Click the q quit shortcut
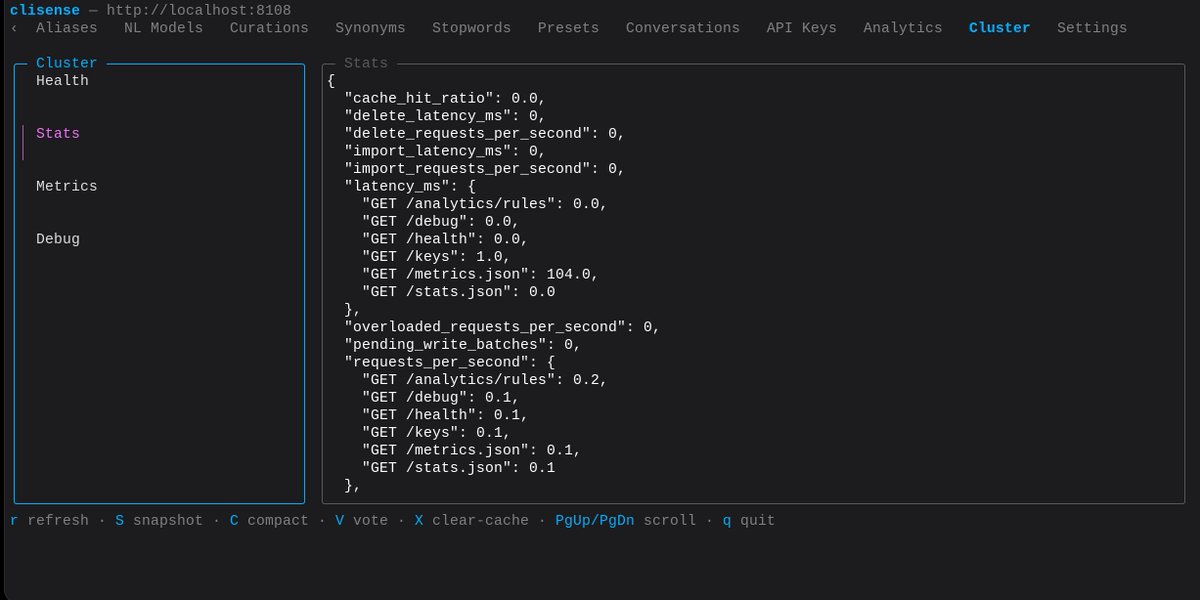 point(749,521)
